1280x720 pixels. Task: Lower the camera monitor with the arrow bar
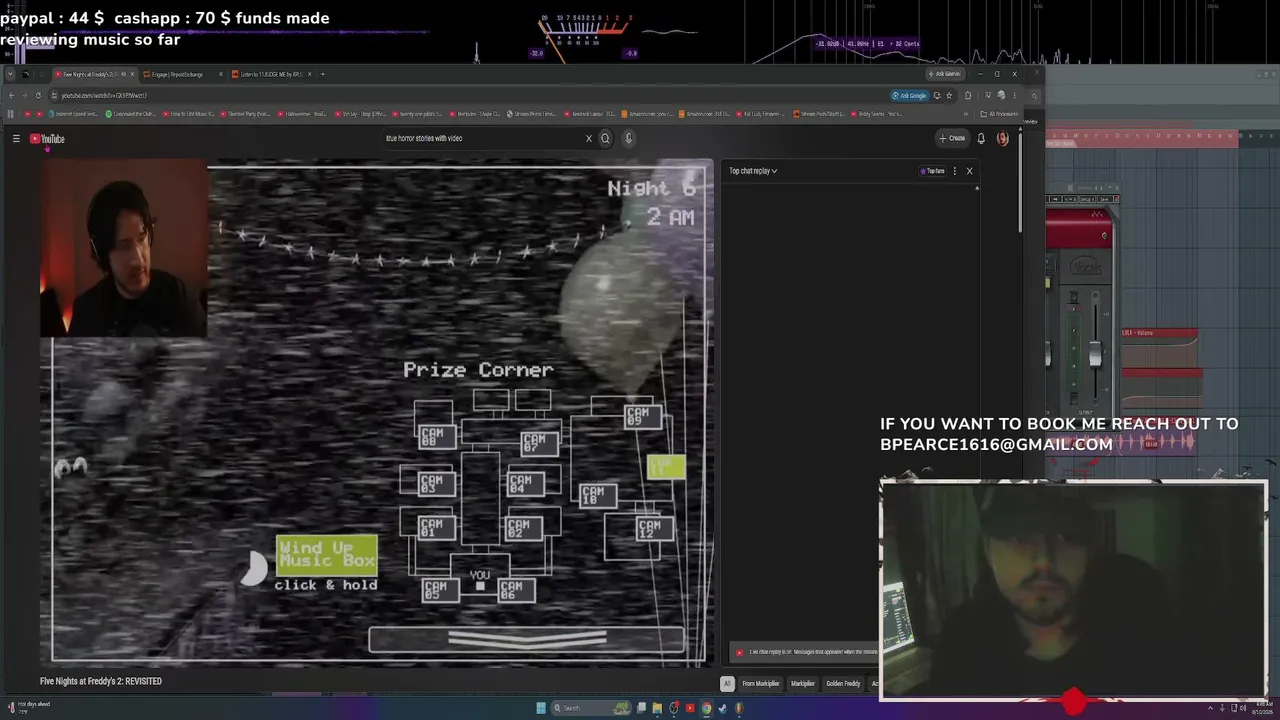[x=527, y=639]
